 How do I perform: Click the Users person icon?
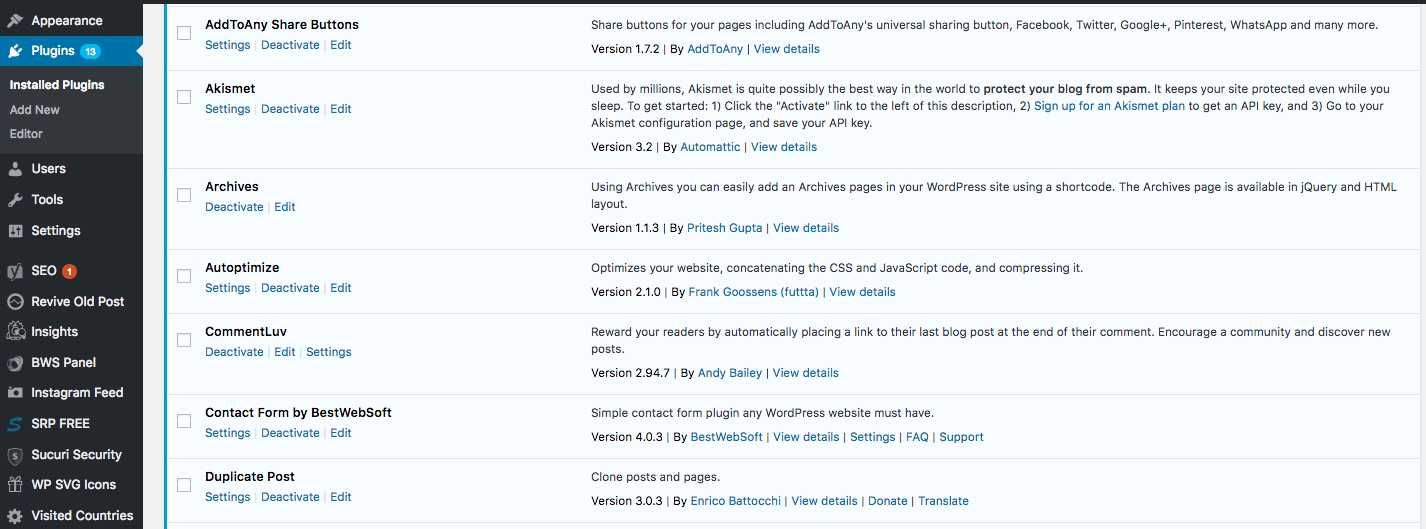pos(15,169)
